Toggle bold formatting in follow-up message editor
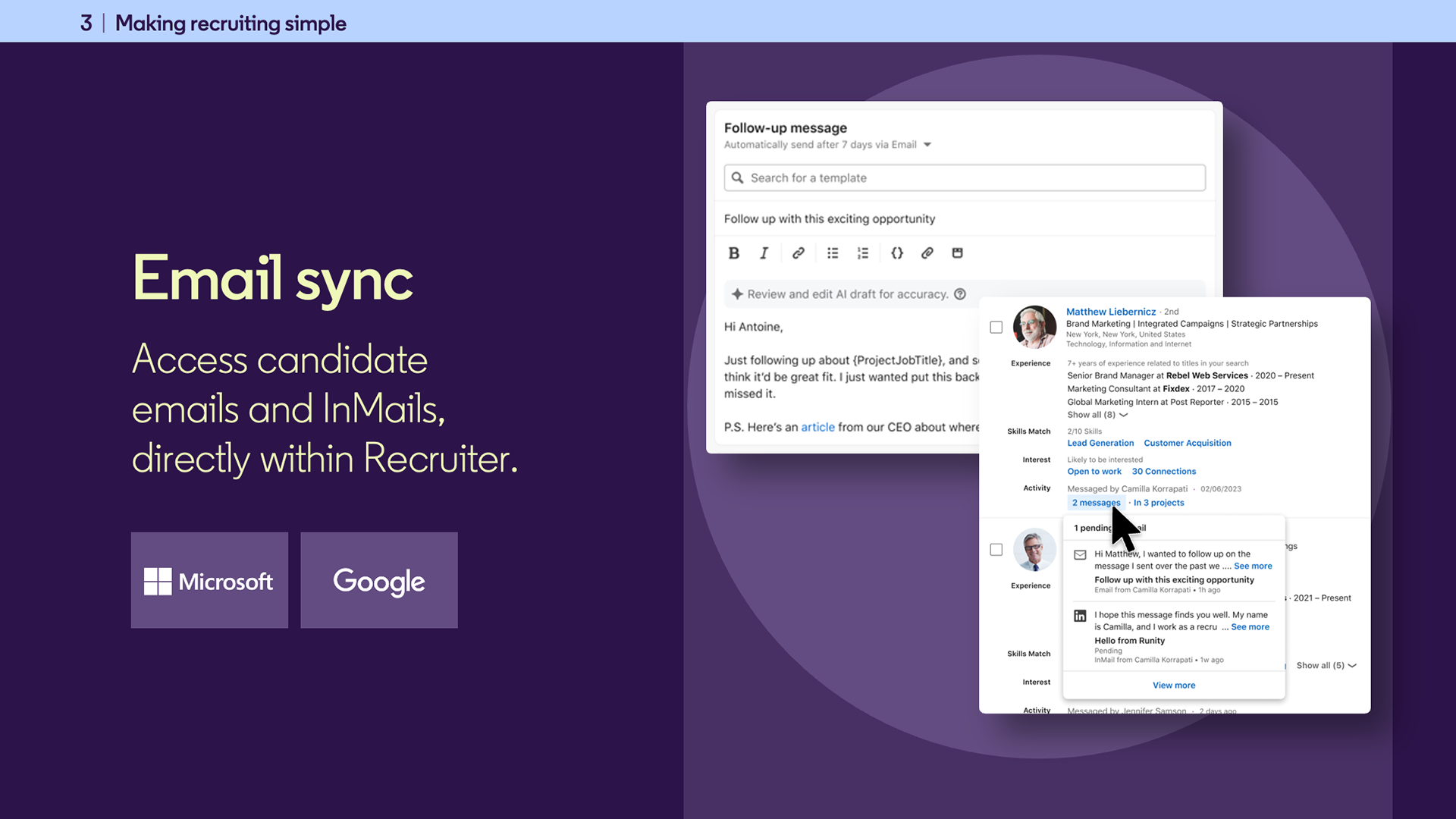This screenshot has width=1456, height=819. pos(733,253)
